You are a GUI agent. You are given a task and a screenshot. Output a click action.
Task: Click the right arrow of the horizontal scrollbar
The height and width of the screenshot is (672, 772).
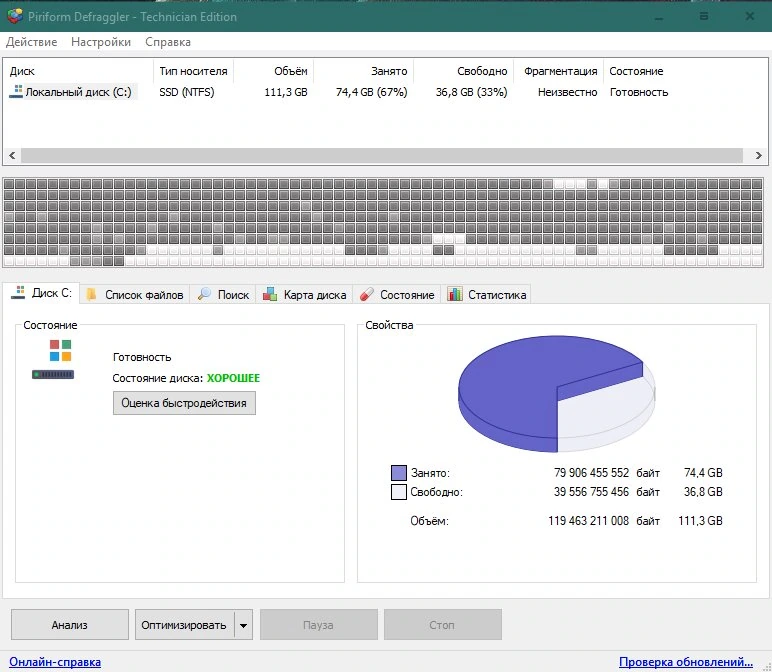759,156
